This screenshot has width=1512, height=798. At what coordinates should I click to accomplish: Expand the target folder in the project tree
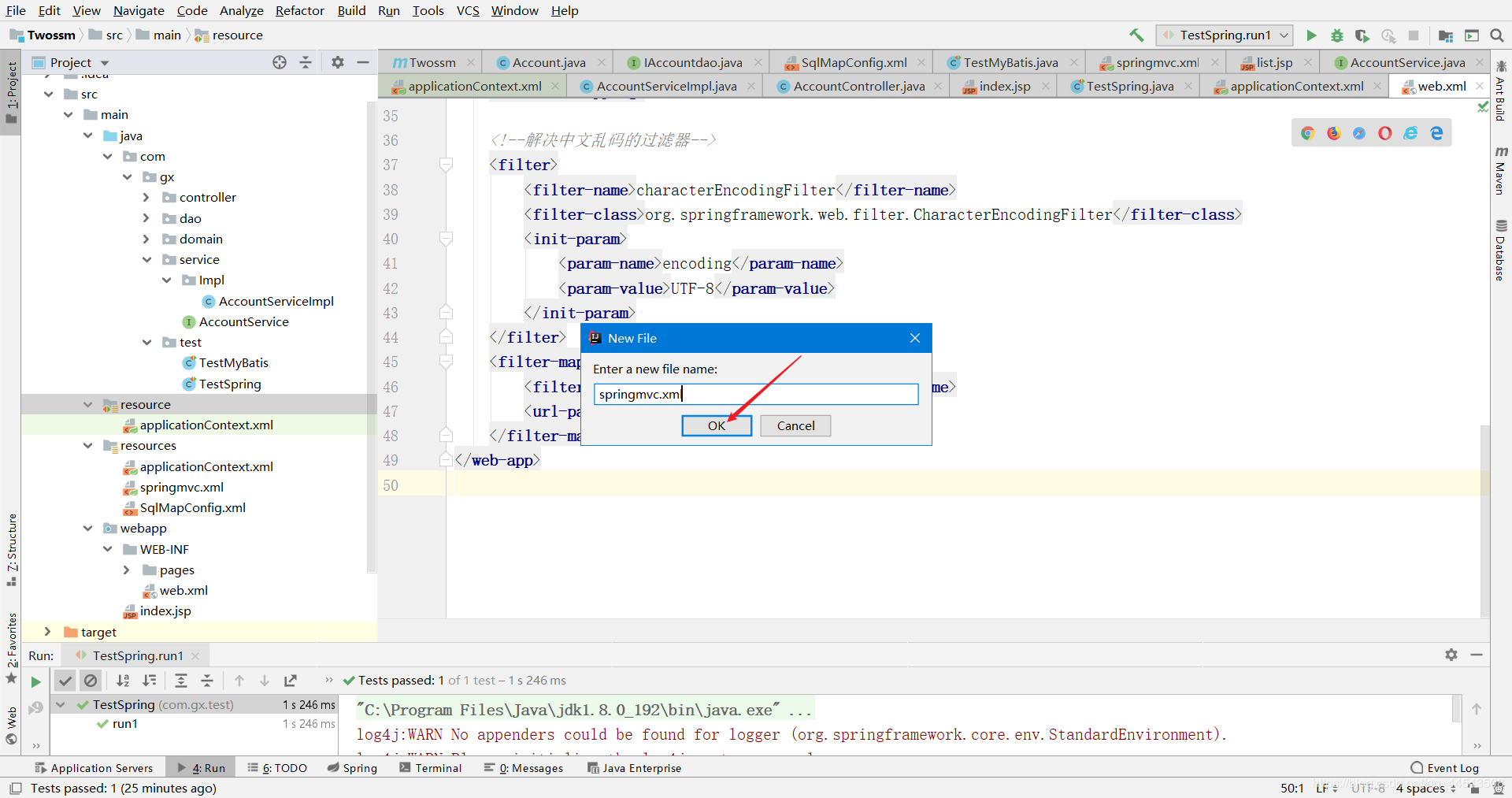tap(47, 632)
